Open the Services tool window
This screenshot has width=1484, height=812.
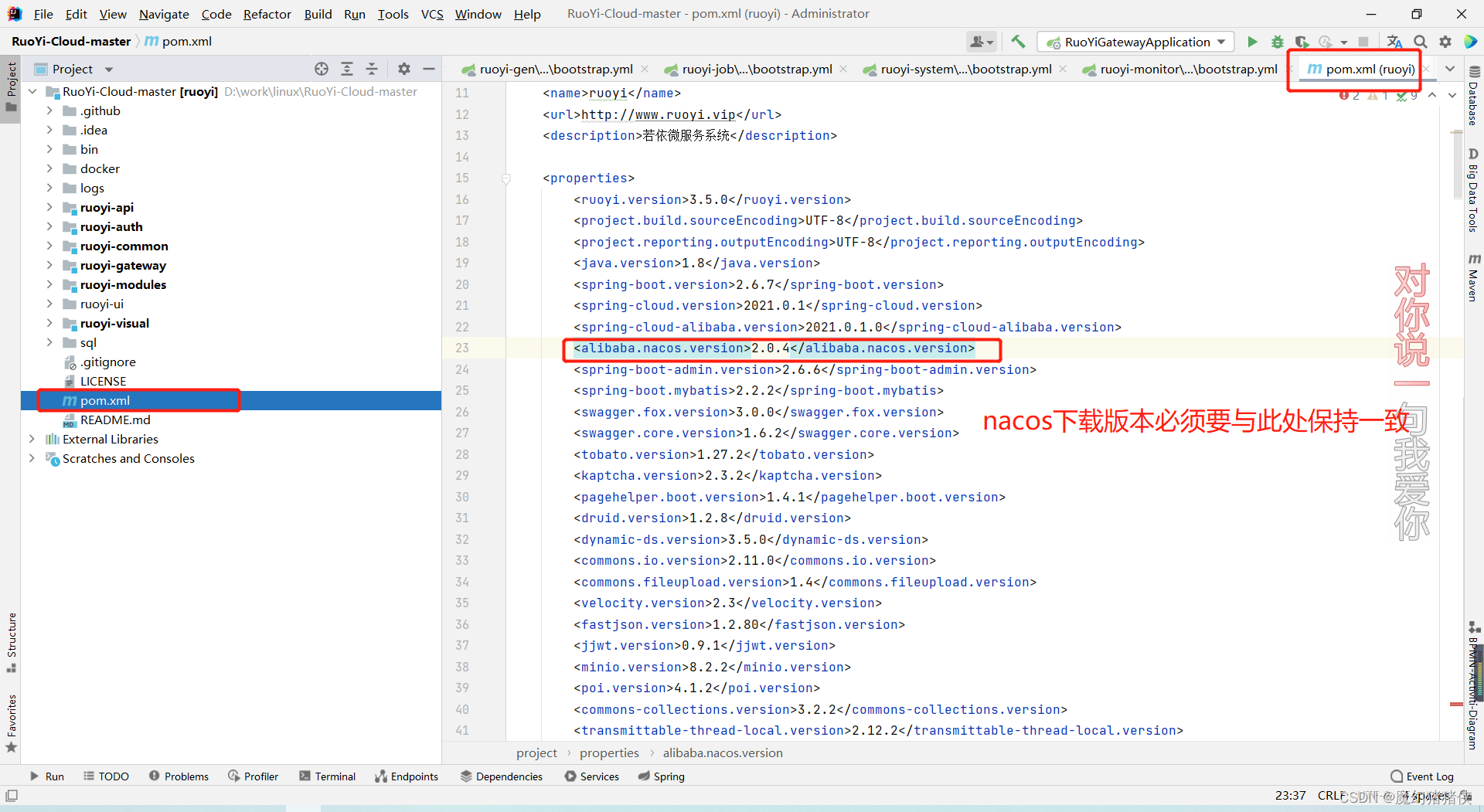592,776
